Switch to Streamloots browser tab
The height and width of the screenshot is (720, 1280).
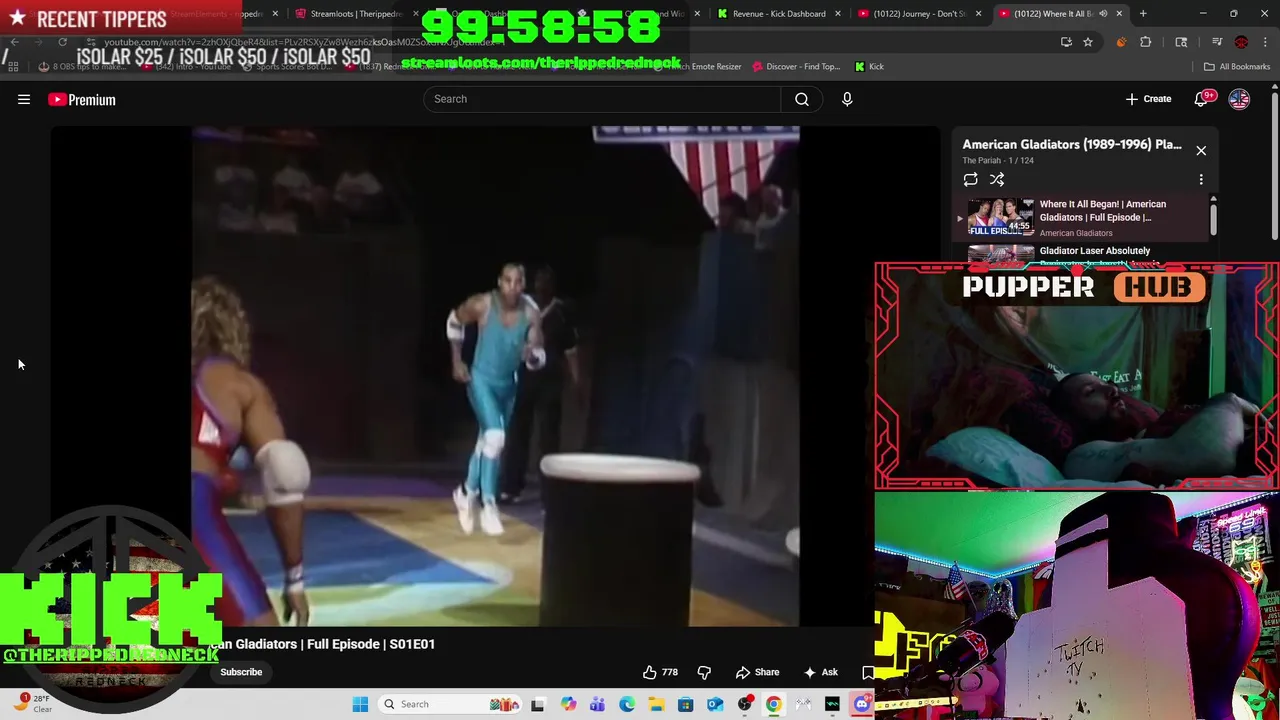point(355,14)
